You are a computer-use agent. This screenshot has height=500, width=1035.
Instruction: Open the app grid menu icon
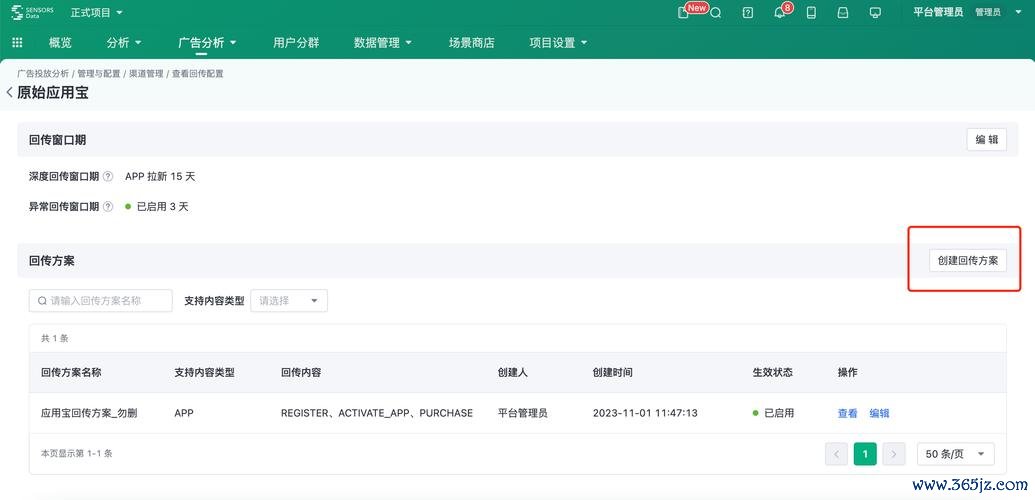coord(17,43)
